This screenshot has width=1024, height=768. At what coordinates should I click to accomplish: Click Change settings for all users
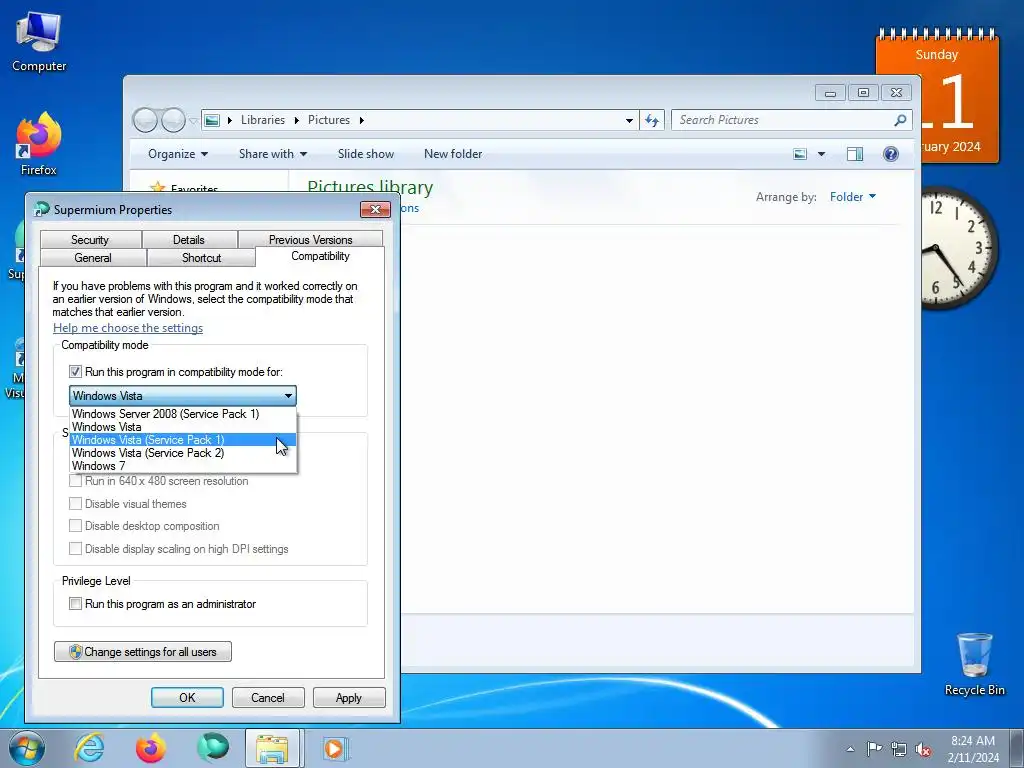click(x=143, y=652)
